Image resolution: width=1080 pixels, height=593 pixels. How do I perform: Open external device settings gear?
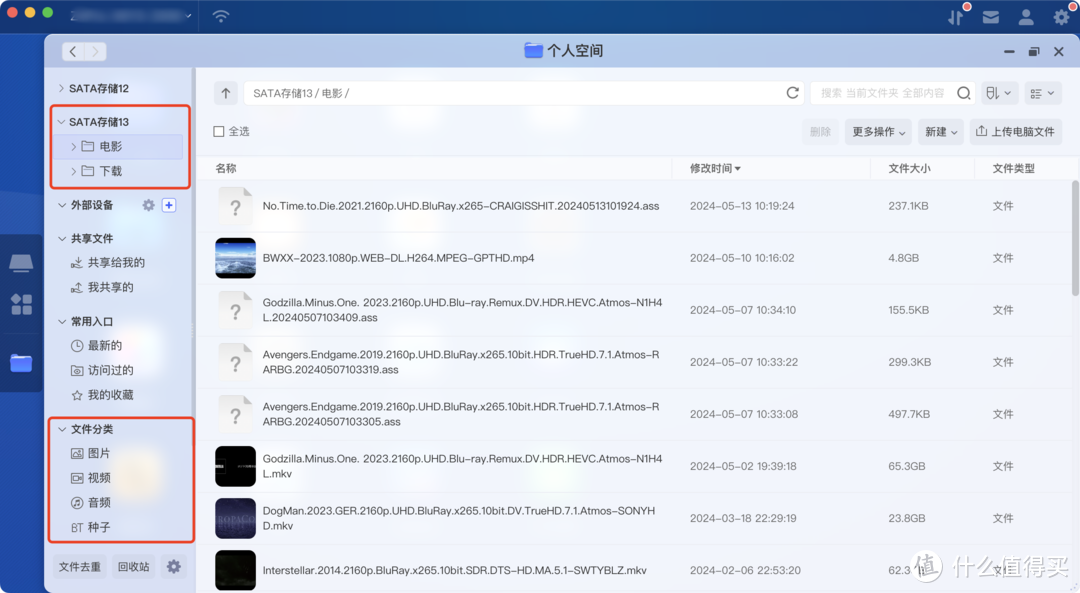click(x=148, y=205)
